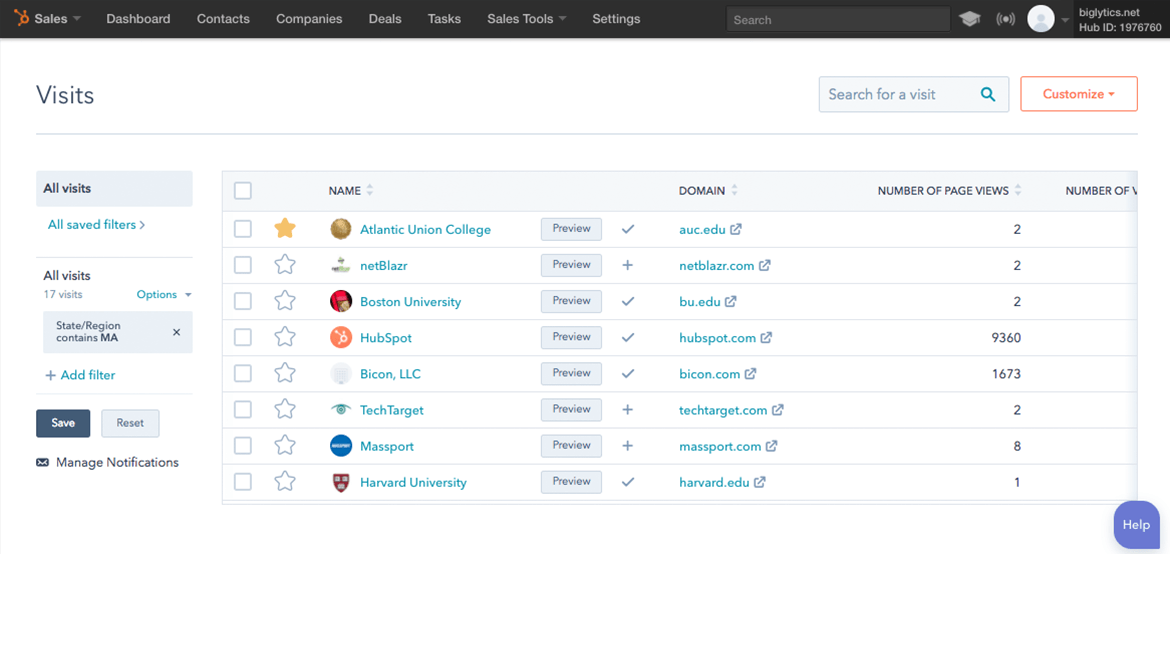
Task: Check the TechTarget row checkbox
Action: click(x=243, y=410)
